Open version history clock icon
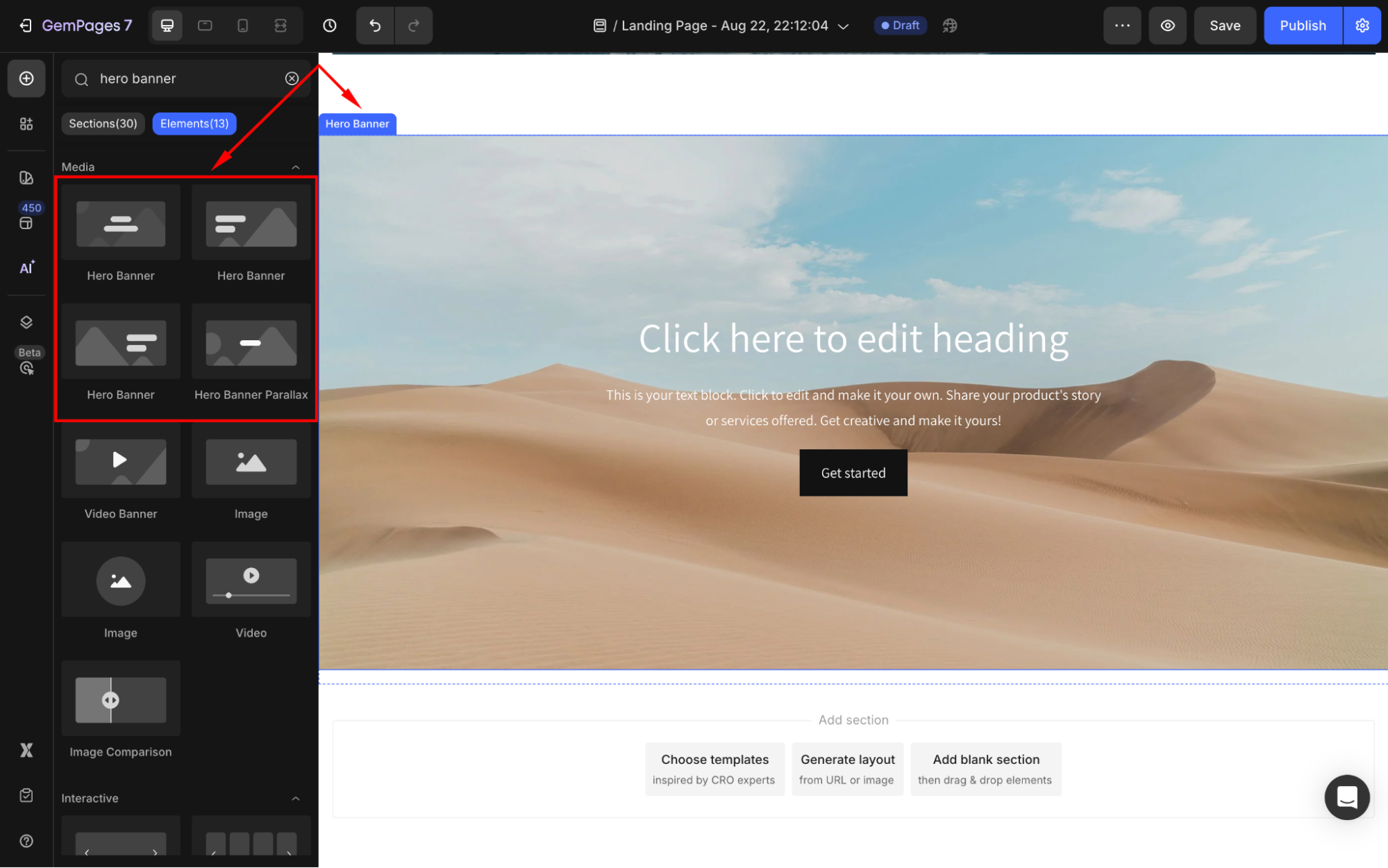Viewport: 1388px width, 868px height. tap(330, 26)
